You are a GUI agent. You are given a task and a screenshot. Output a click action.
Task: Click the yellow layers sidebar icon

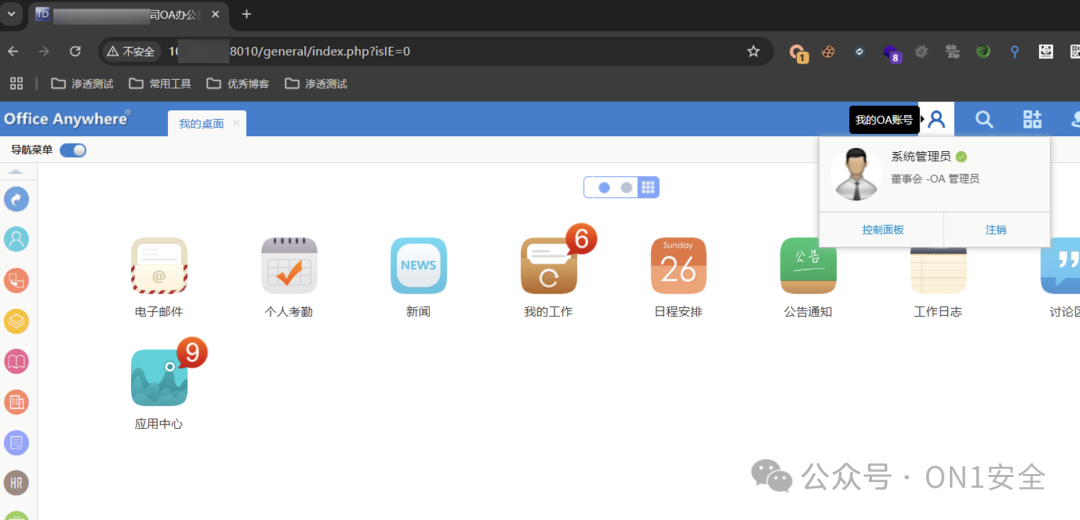pos(17,321)
